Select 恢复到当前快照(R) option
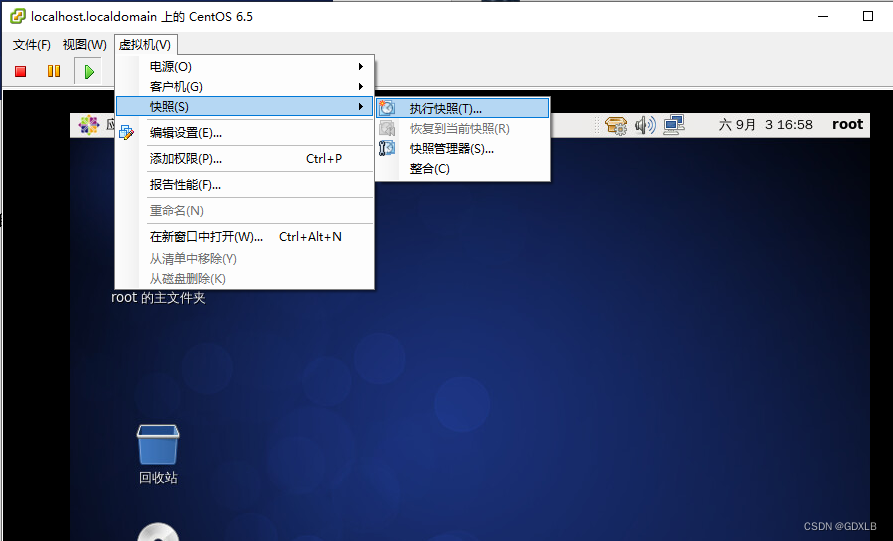893x541 pixels. (x=462, y=129)
